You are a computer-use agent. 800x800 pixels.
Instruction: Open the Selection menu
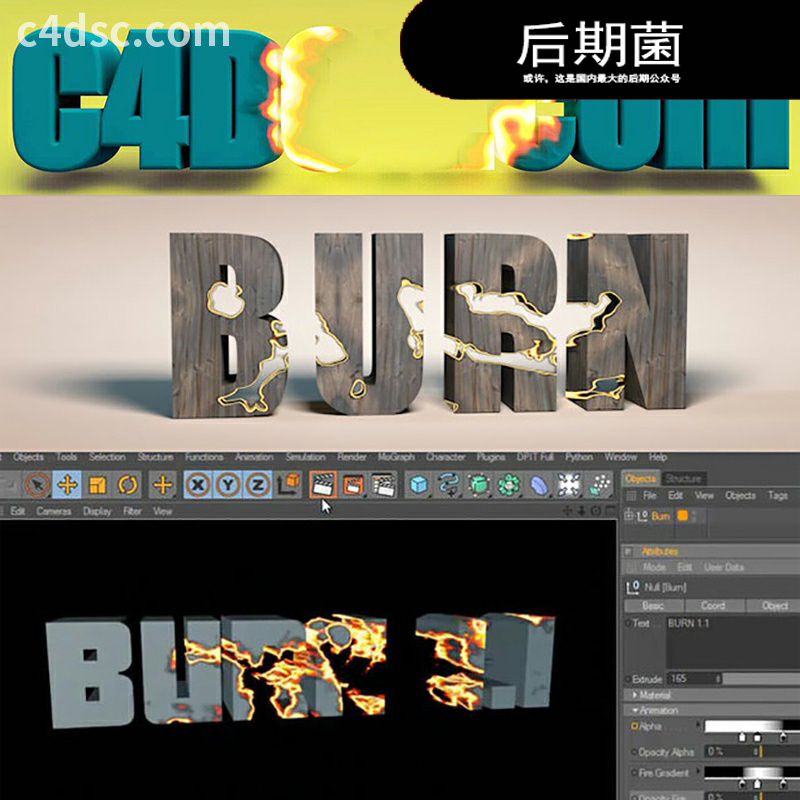coord(107,457)
